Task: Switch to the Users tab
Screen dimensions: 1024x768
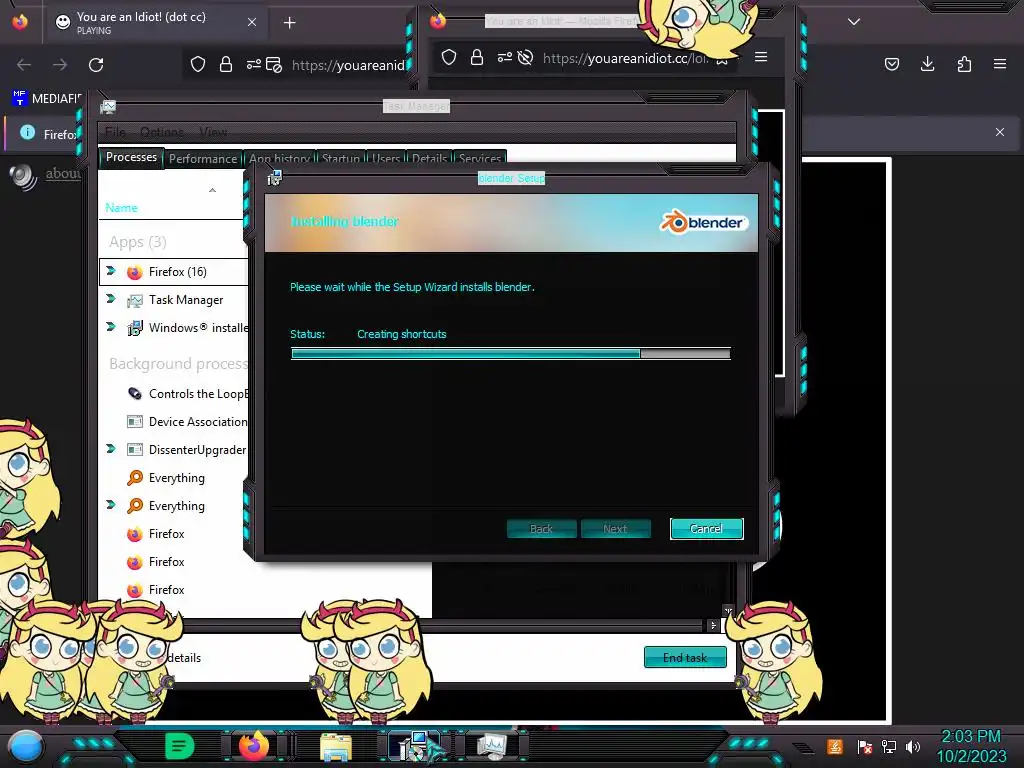Action: pyautogui.click(x=385, y=159)
